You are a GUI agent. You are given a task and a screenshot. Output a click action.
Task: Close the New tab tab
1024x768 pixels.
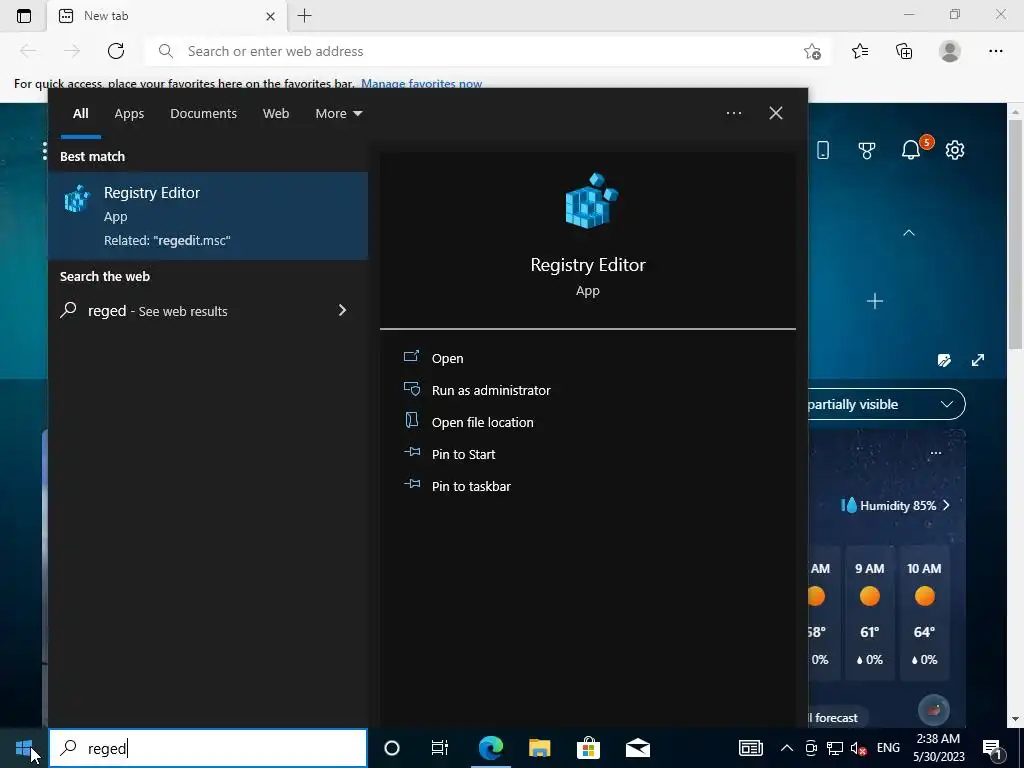pos(270,16)
